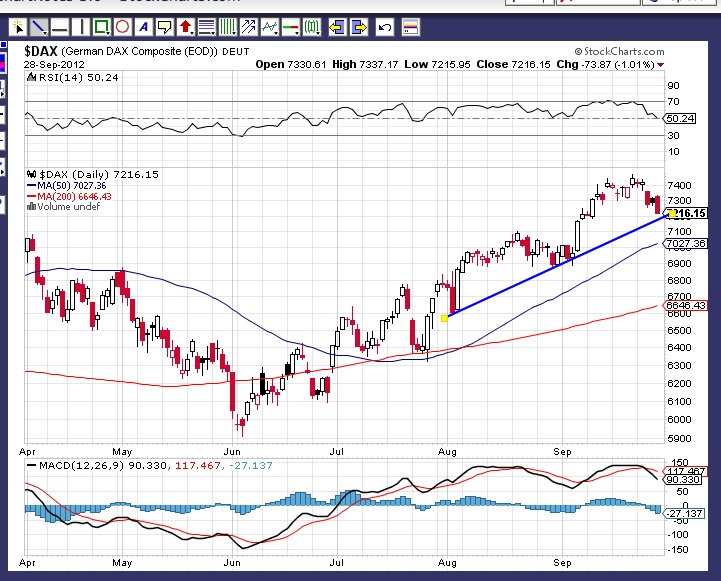Select the green rectangle shape tool
The width and height of the screenshot is (721, 581).
[x=102, y=27]
